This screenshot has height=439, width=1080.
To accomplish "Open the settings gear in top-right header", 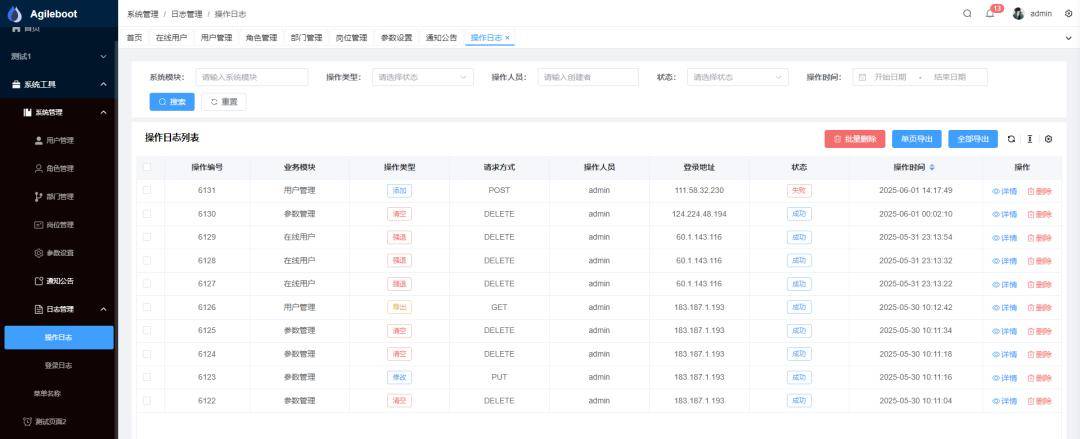I will pyautogui.click(x=1068, y=14).
